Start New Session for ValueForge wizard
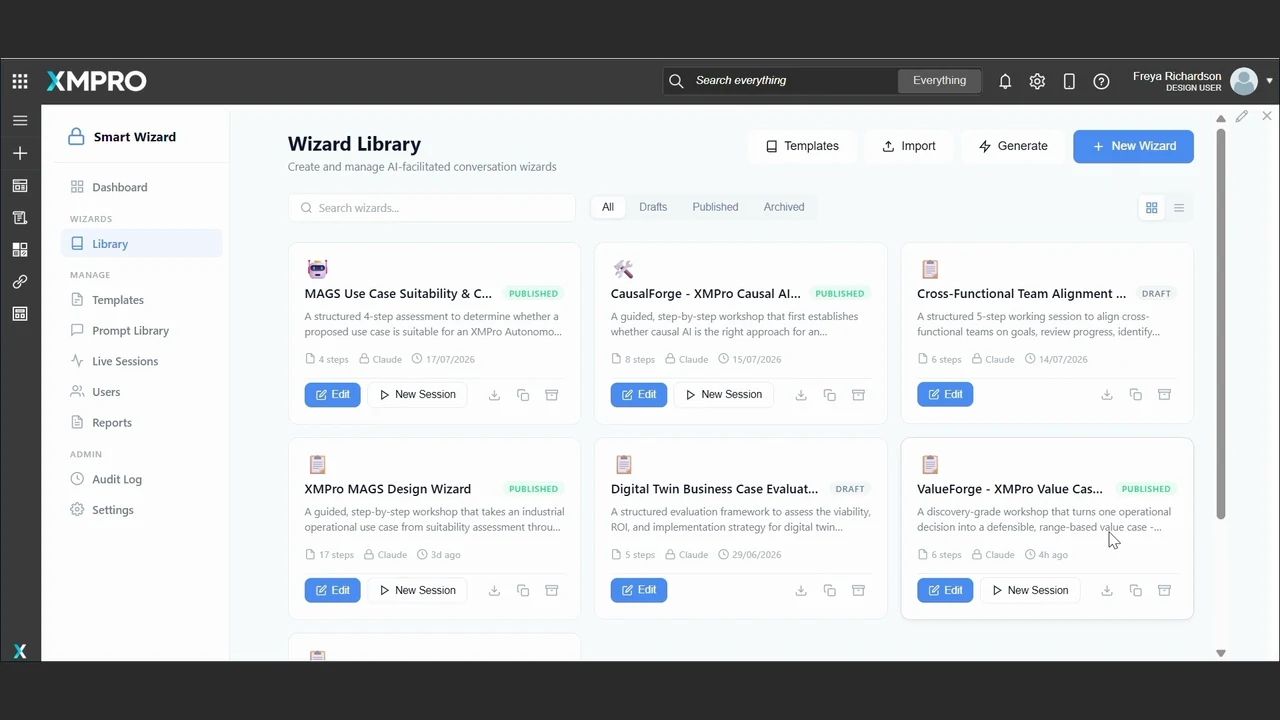1280x720 pixels. pyautogui.click(x=1030, y=591)
